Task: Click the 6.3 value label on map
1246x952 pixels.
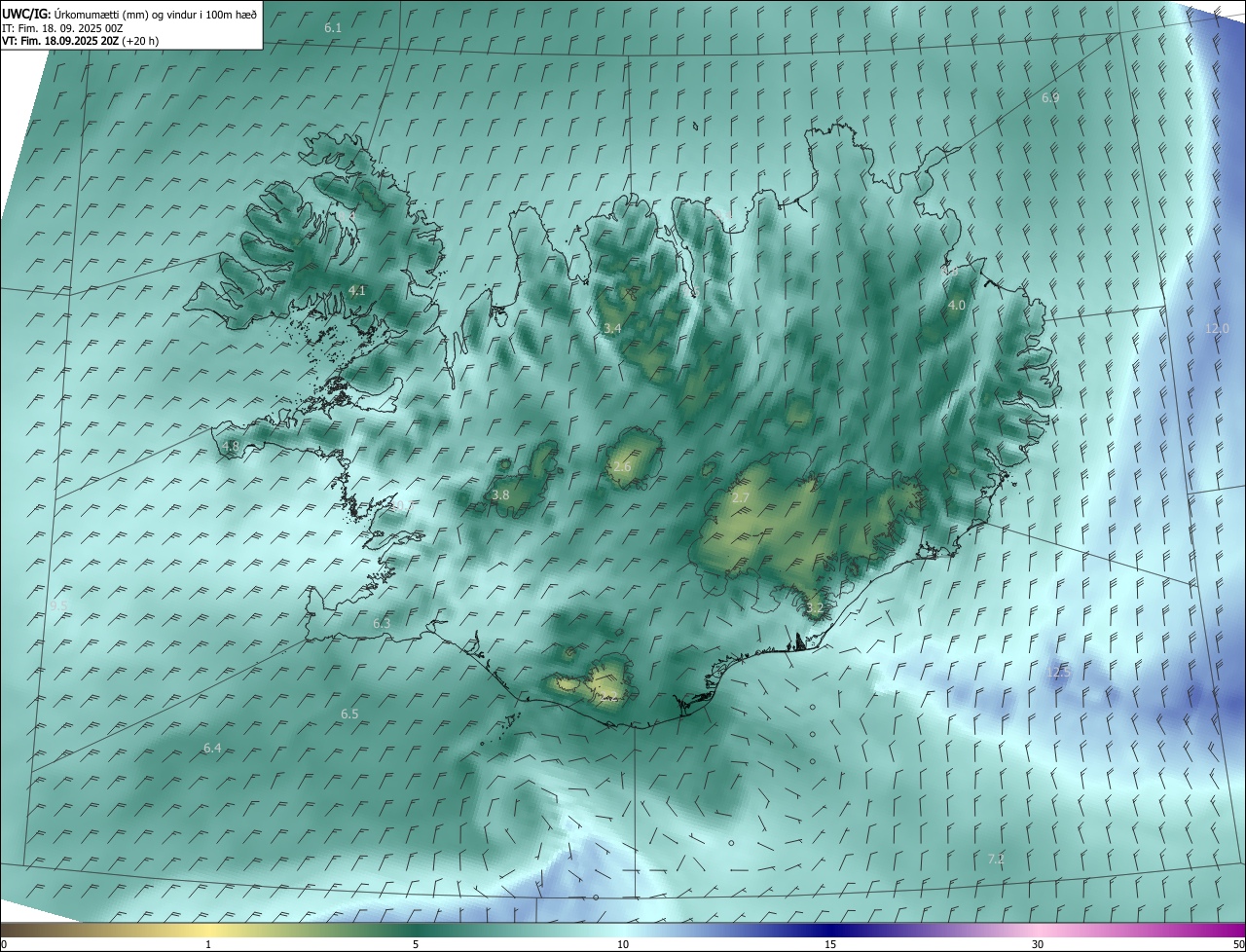Action: pos(382,624)
